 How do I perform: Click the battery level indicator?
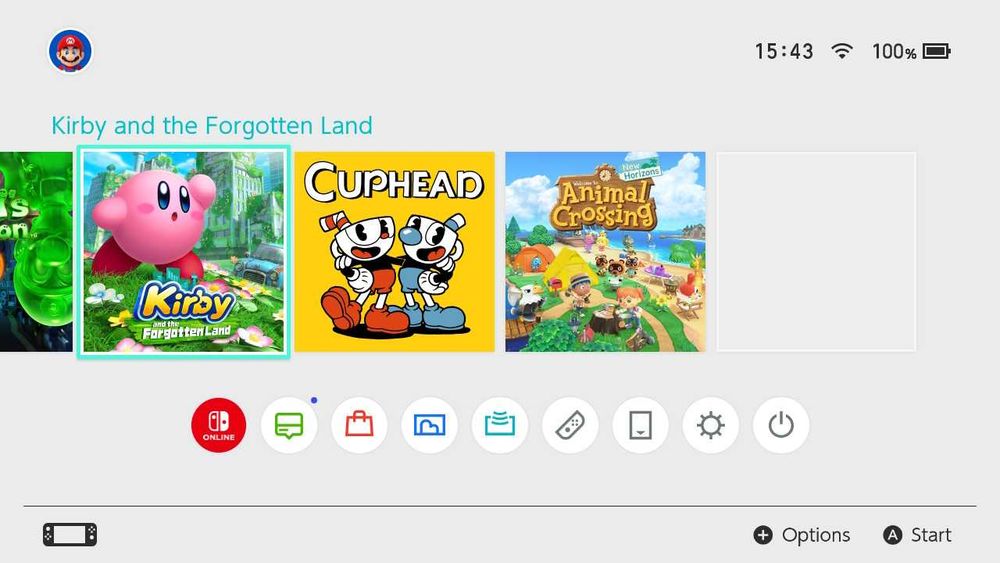coord(911,51)
